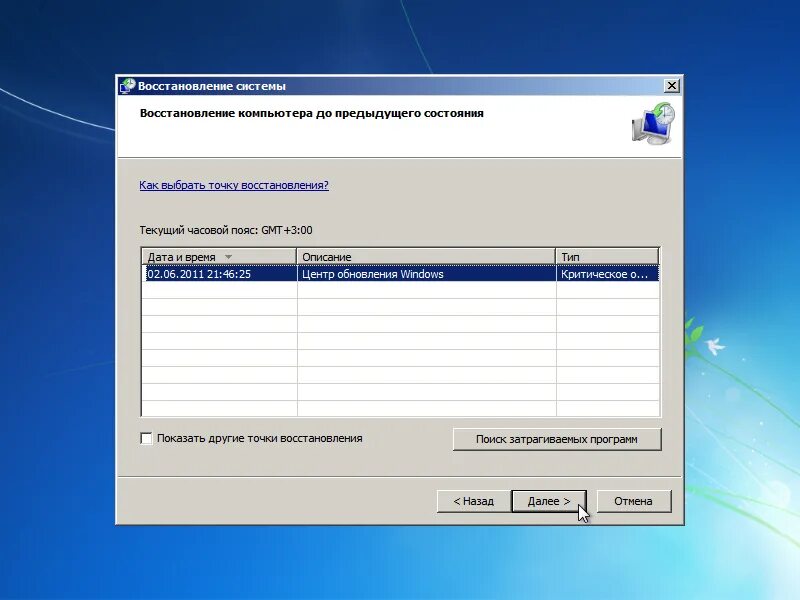Proceed with 'Далее >' button
Viewport: 800px width, 600px height.
pyautogui.click(x=548, y=502)
